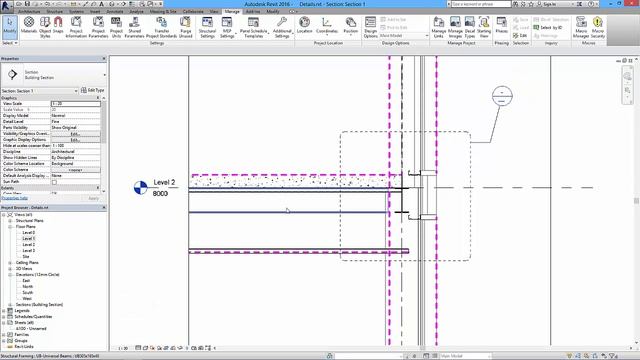Switch to the Annotate ribbon tab
Image resolution: width=640 pixels, height=360 pixels.
click(x=115, y=11)
